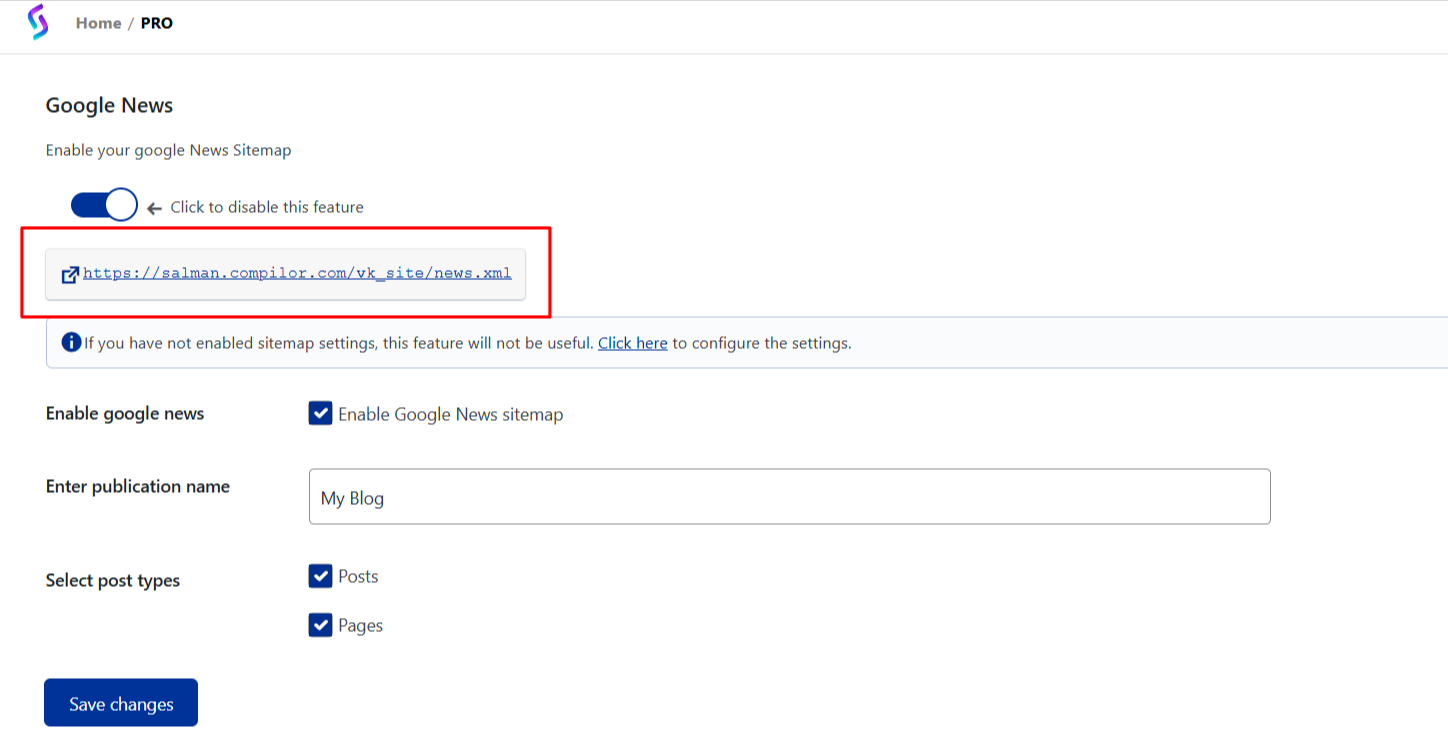Disable the Google News feature toggle
Screen dimensions: 1448x753
pos(104,206)
